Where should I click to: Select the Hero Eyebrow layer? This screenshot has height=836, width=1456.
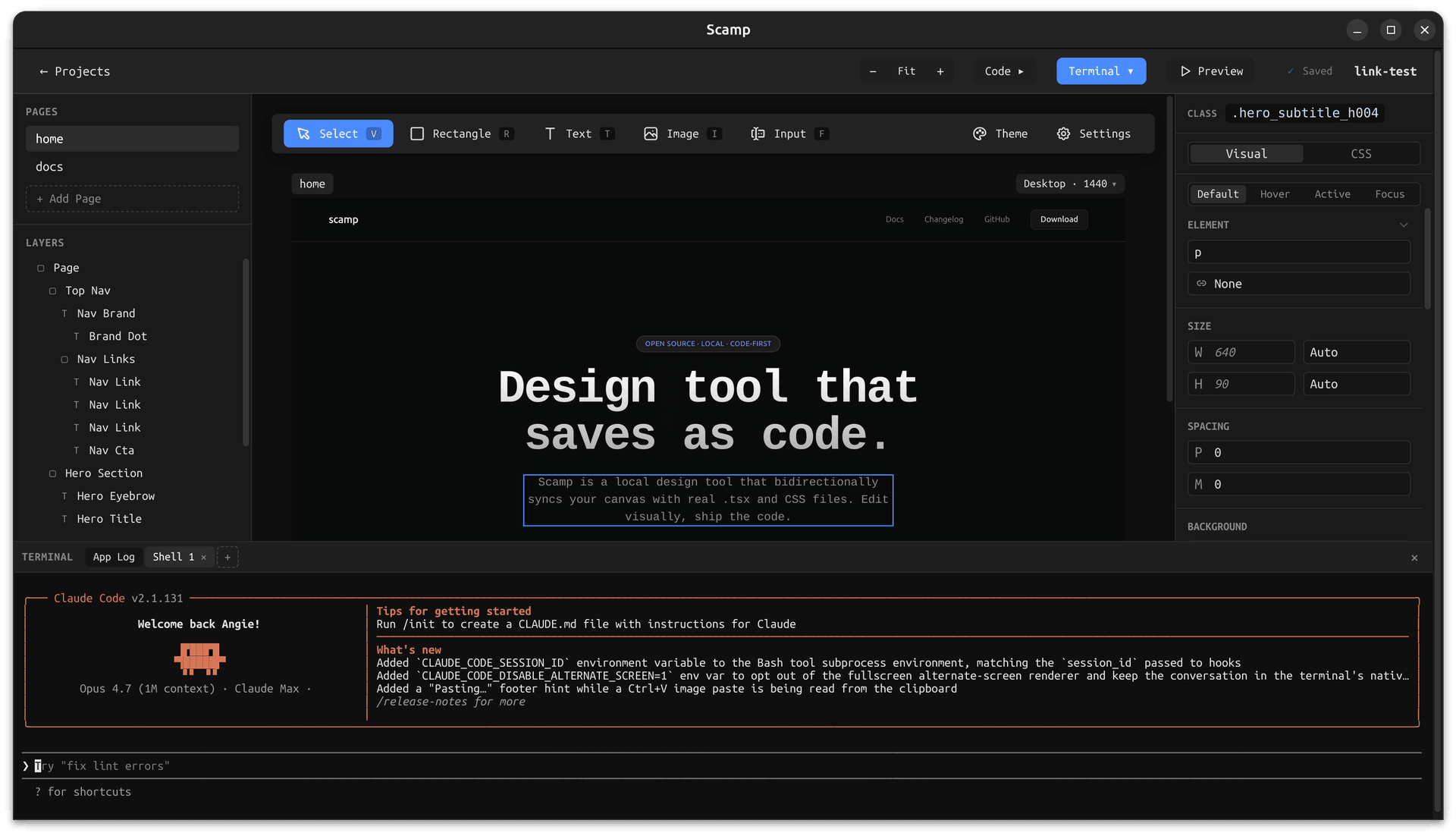point(115,496)
